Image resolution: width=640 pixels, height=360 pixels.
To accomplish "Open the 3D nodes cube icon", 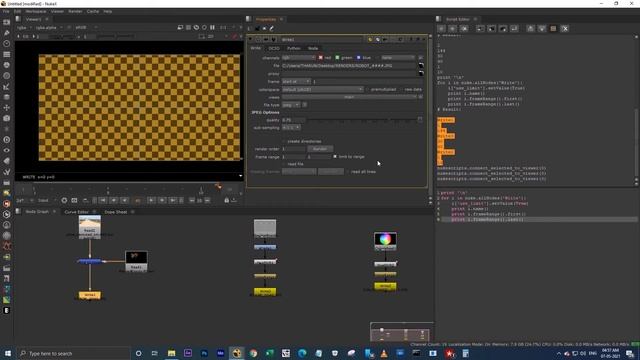I will point(7,118).
